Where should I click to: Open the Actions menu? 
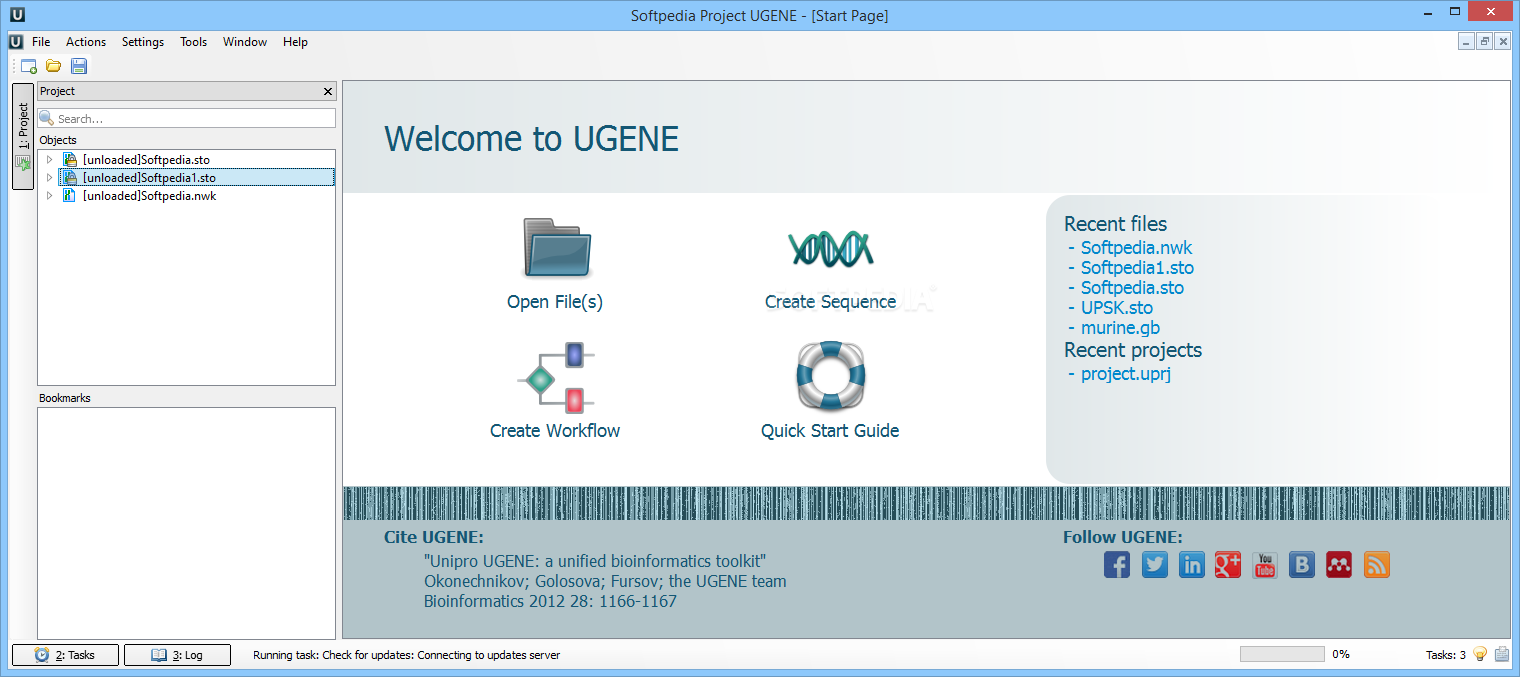[86, 42]
